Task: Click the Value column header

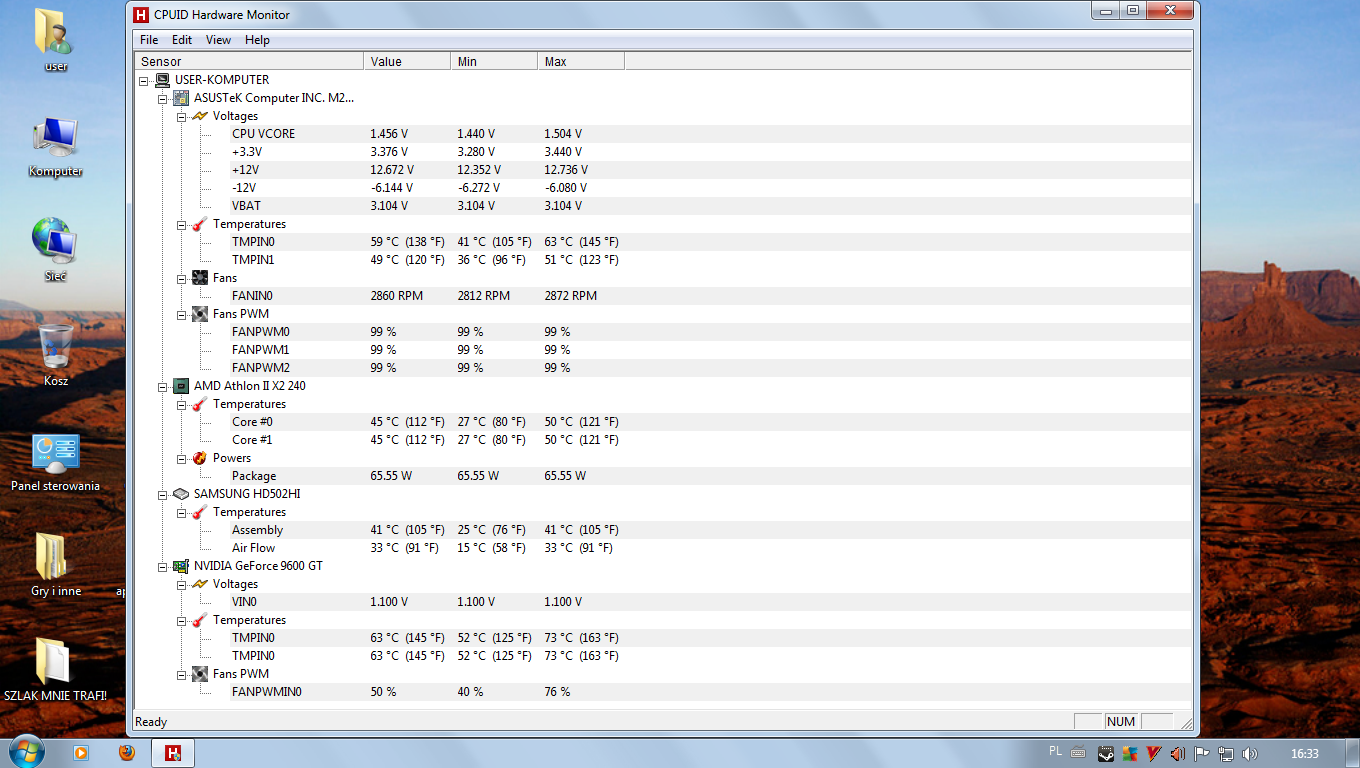Action: pos(407,62)
